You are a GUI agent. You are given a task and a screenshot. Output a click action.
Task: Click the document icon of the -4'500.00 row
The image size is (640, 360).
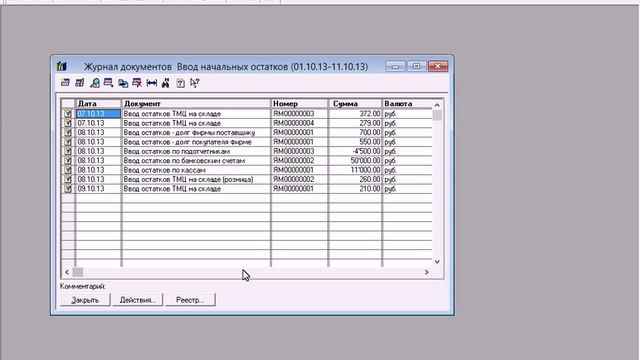[68, 151]
